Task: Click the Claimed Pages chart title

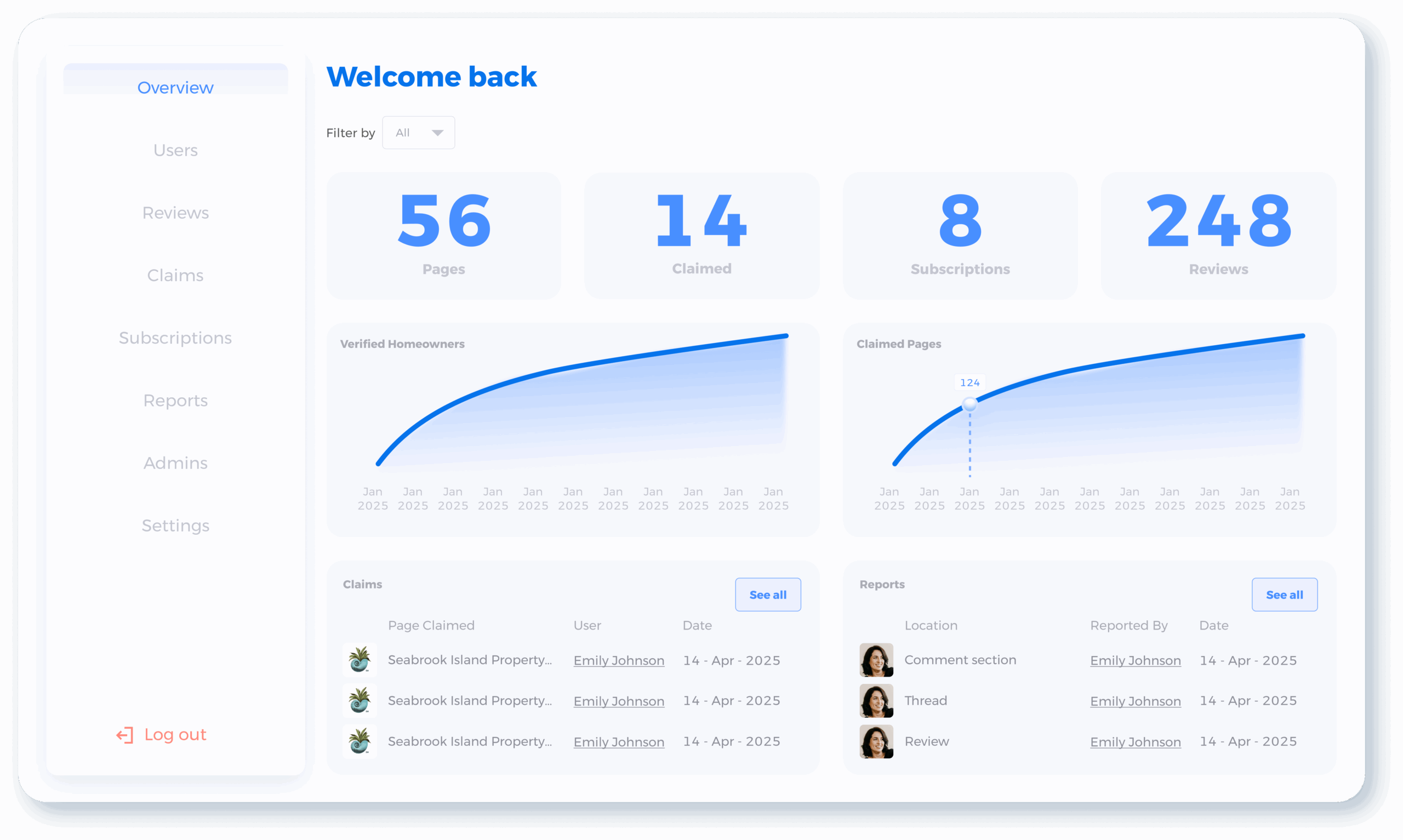Action: 899,344
